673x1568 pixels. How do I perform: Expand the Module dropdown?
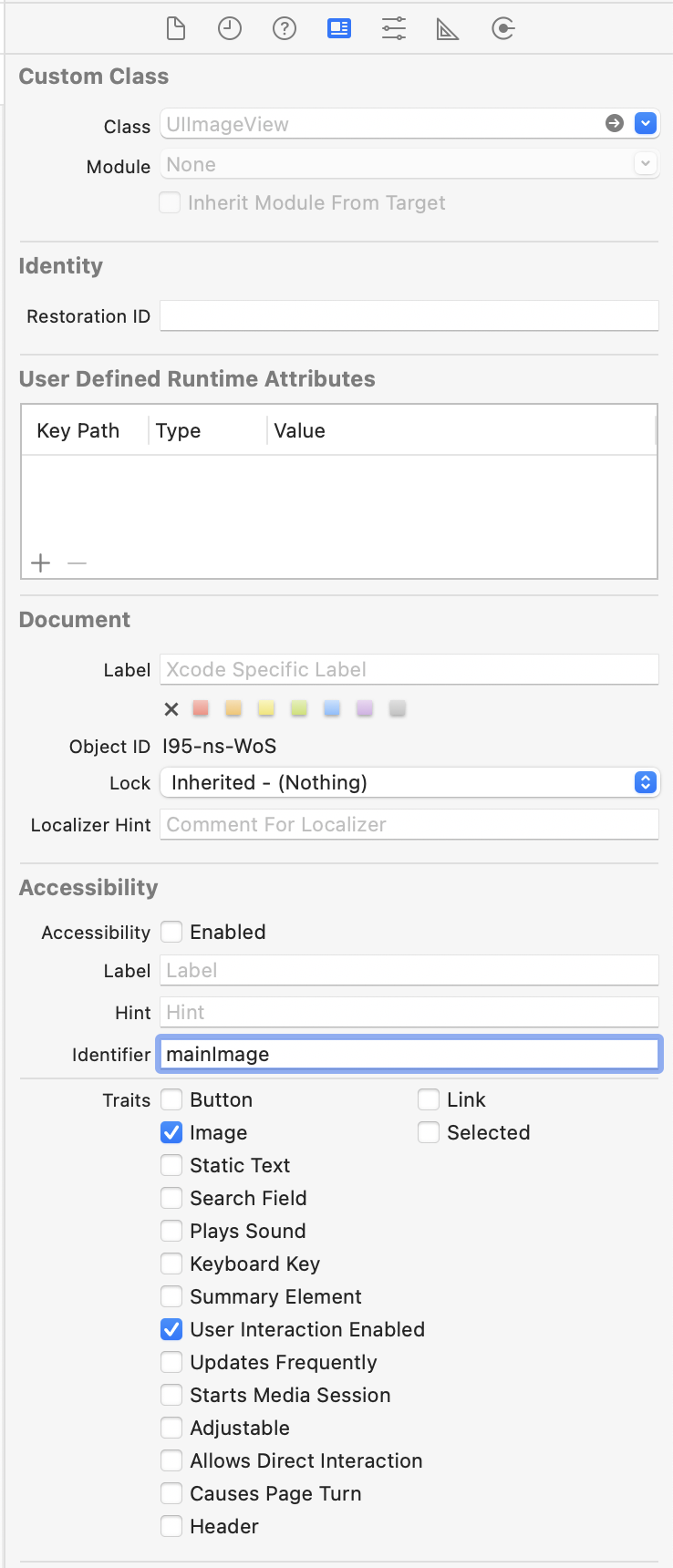[x=646, y=164]
